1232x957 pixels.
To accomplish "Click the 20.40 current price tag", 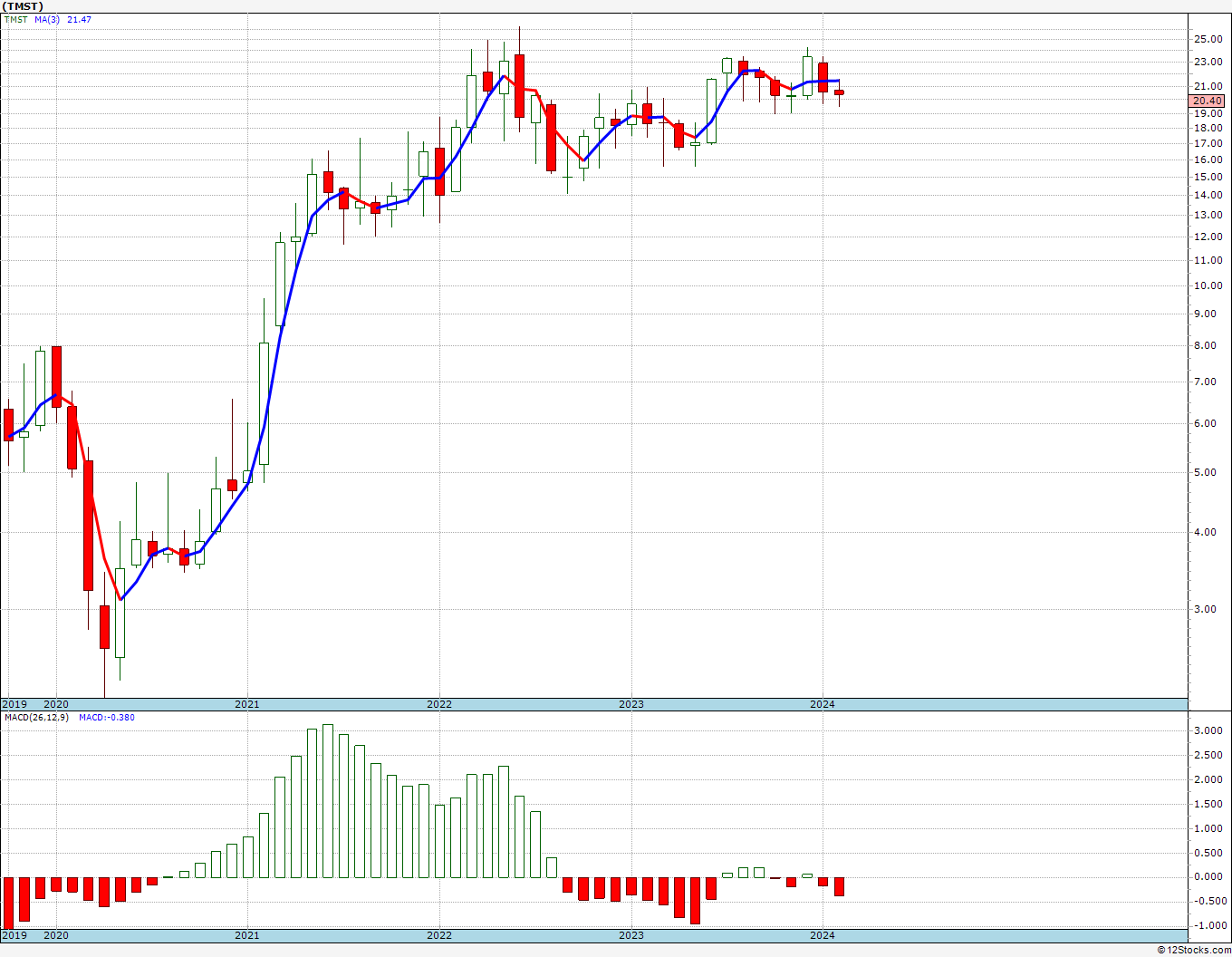I will [x=1207, y=101].
